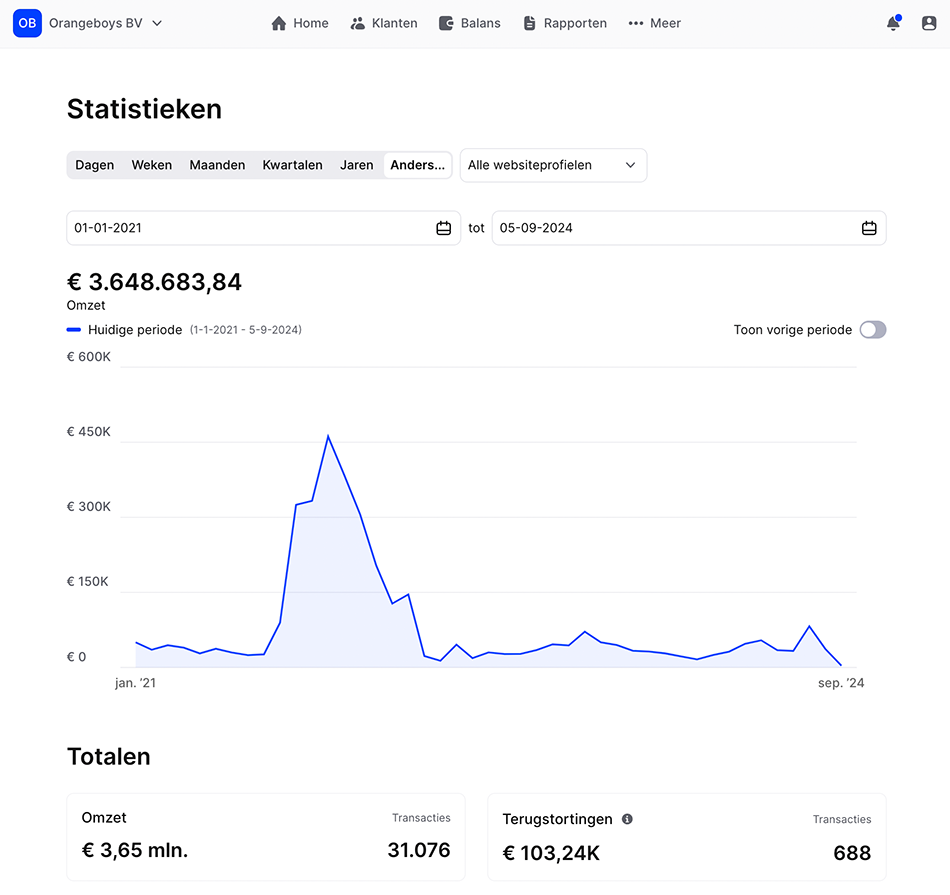The height and width of the screenshot is (895, 950).
Task: Click the 688 refund transactions value
Action: 852,853
